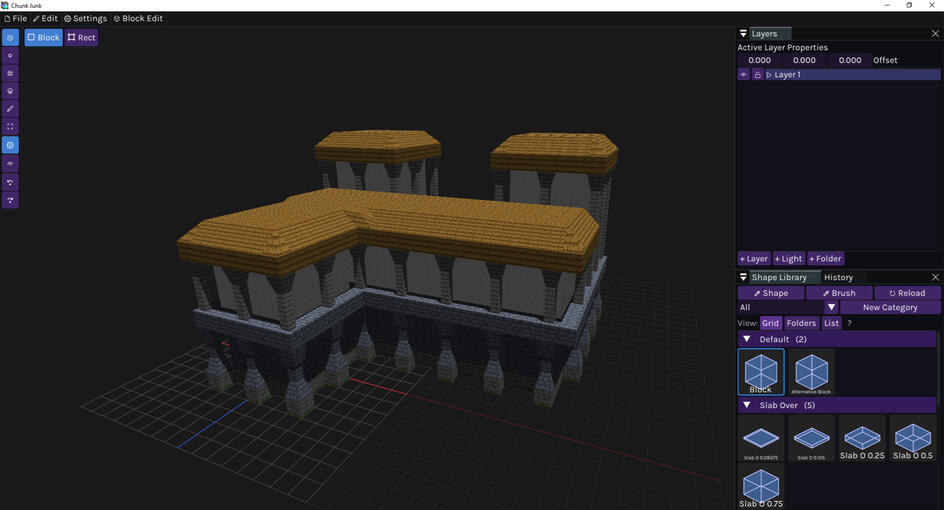Image resolution: width=944 pixels, height=510 pixels.
Task: Select the Slab O 0.25 shape
Action: pyautogui.click(x=862, y=438)
